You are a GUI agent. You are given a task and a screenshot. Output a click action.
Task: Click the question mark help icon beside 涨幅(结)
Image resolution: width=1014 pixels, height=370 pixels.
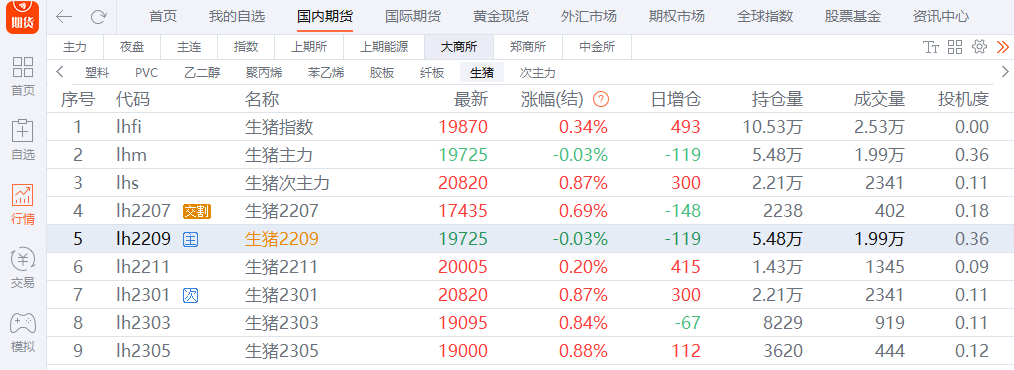tap(601, 100)
